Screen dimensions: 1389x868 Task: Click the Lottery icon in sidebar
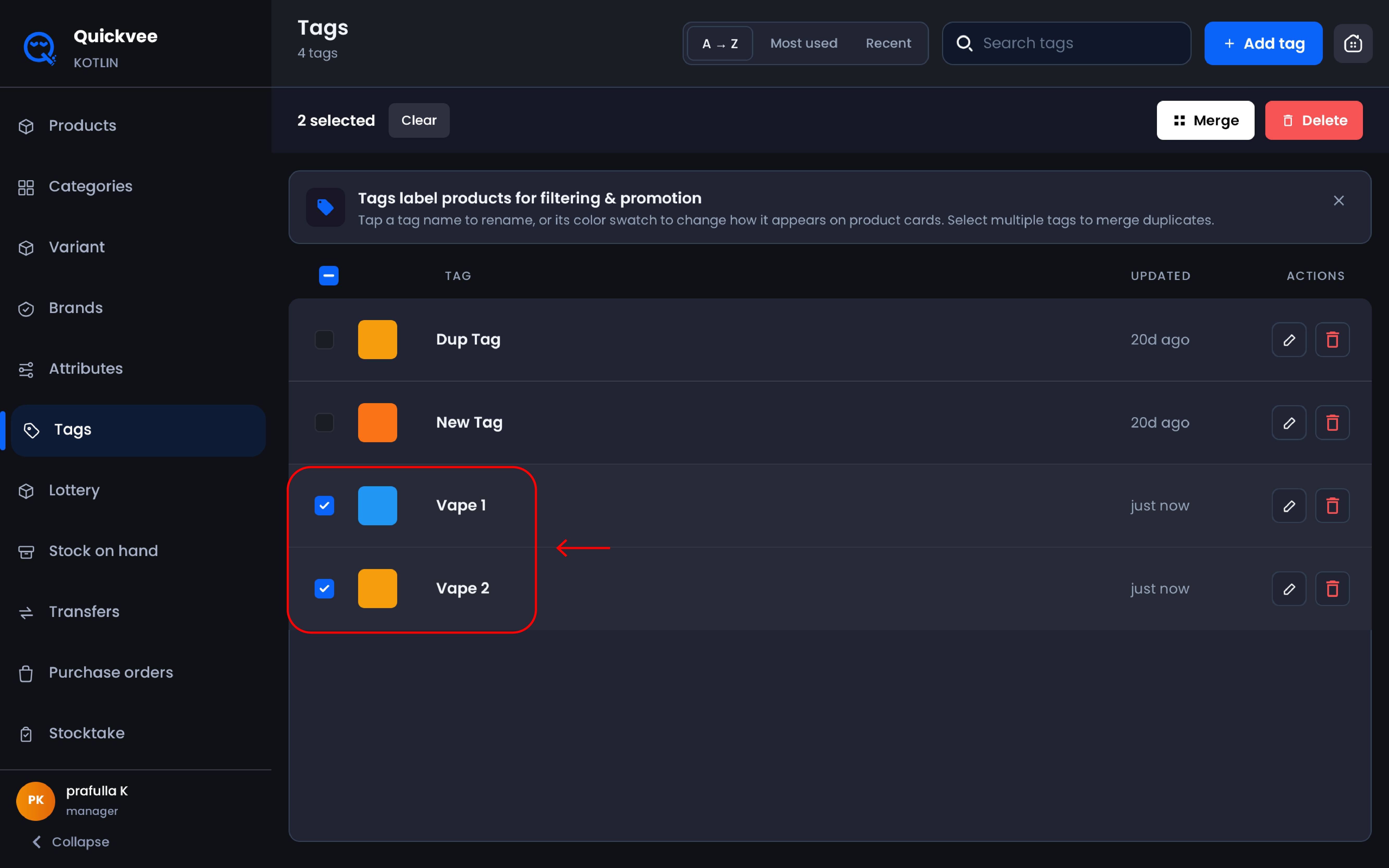click(26, 491)
